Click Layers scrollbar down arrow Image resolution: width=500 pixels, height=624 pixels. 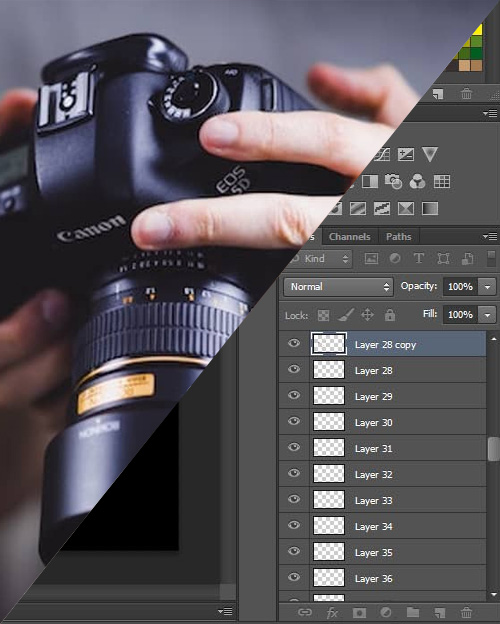click(494, 595)
